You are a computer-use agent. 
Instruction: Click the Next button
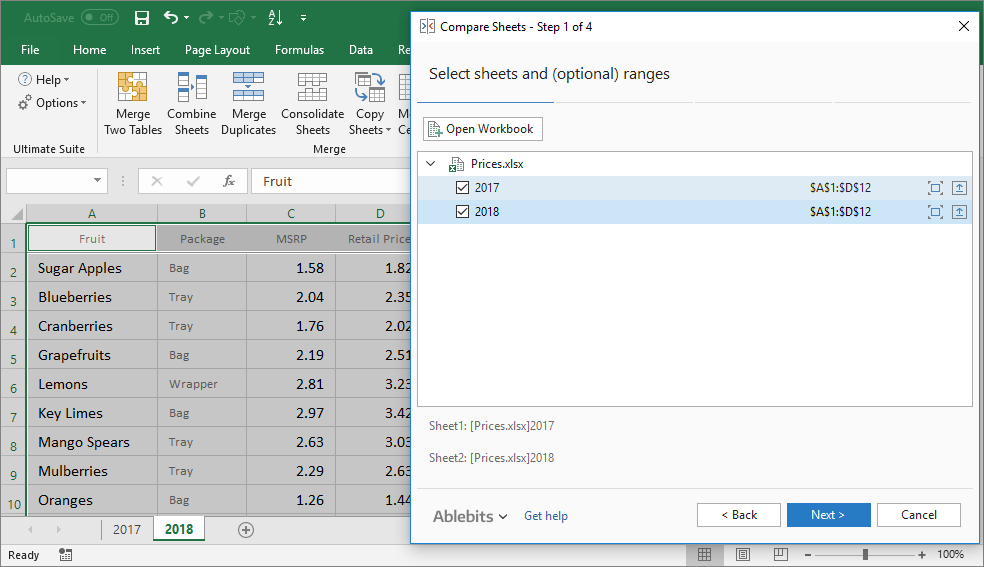828,515
